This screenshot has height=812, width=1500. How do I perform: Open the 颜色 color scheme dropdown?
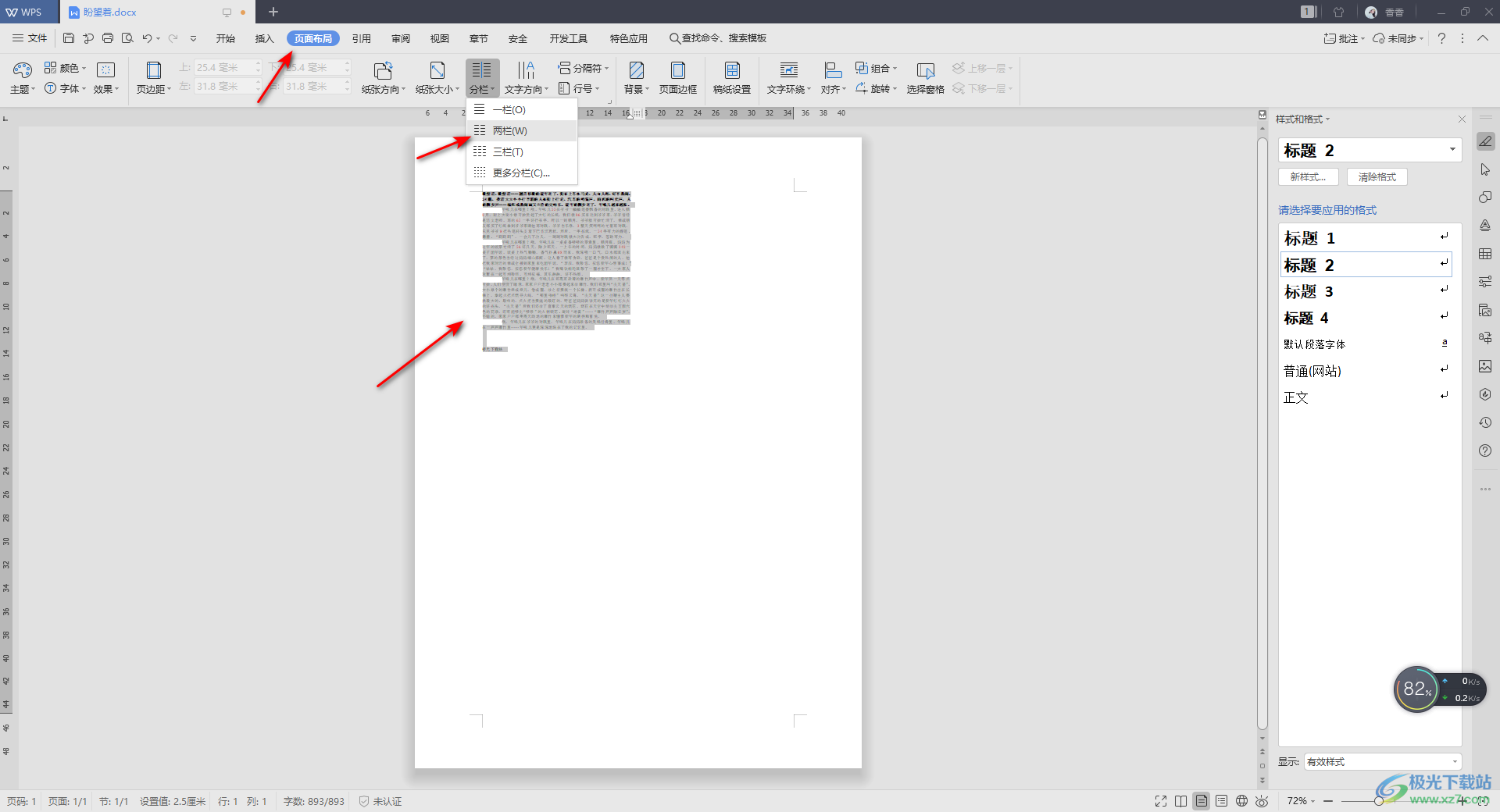click(65, 68)
